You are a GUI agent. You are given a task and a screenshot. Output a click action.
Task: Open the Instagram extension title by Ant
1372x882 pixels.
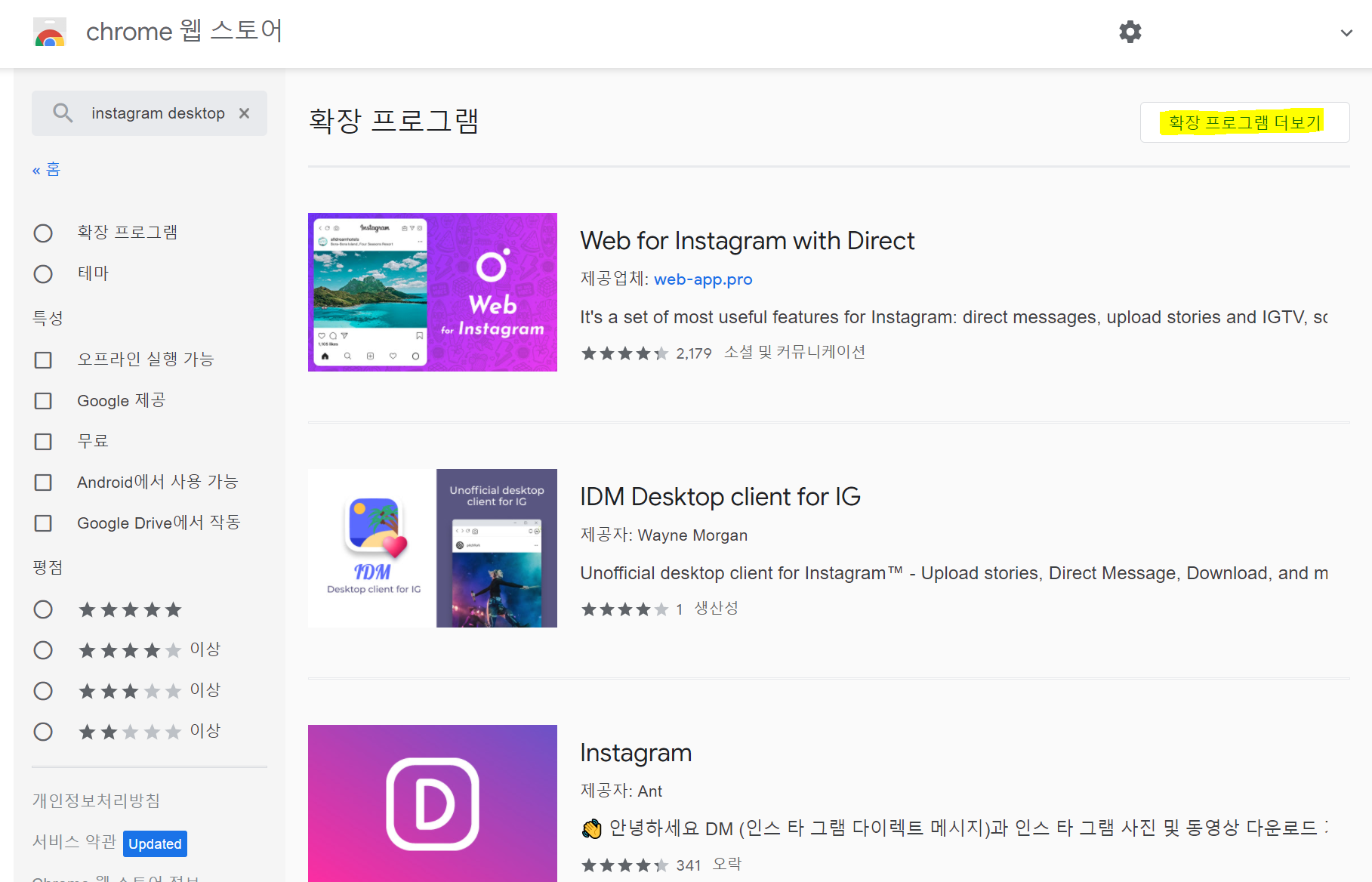(x=636, y=753)
